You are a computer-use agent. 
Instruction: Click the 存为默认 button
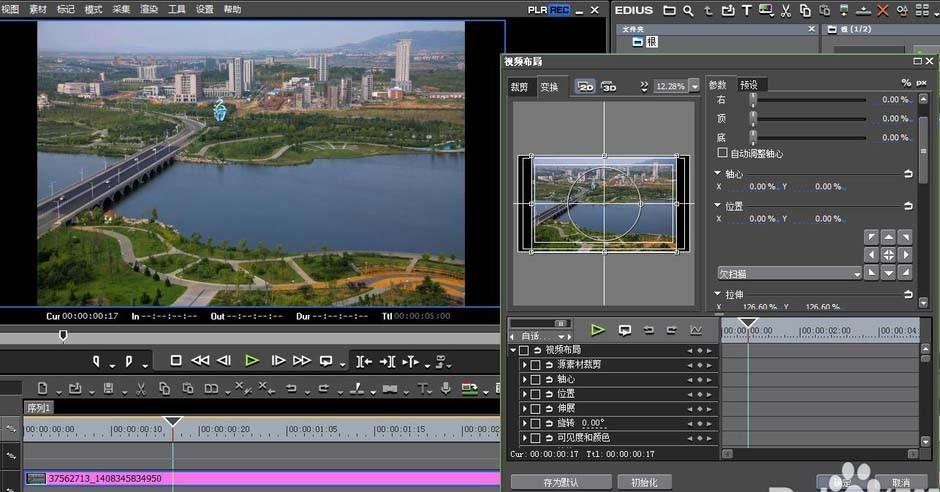(560, 482)
